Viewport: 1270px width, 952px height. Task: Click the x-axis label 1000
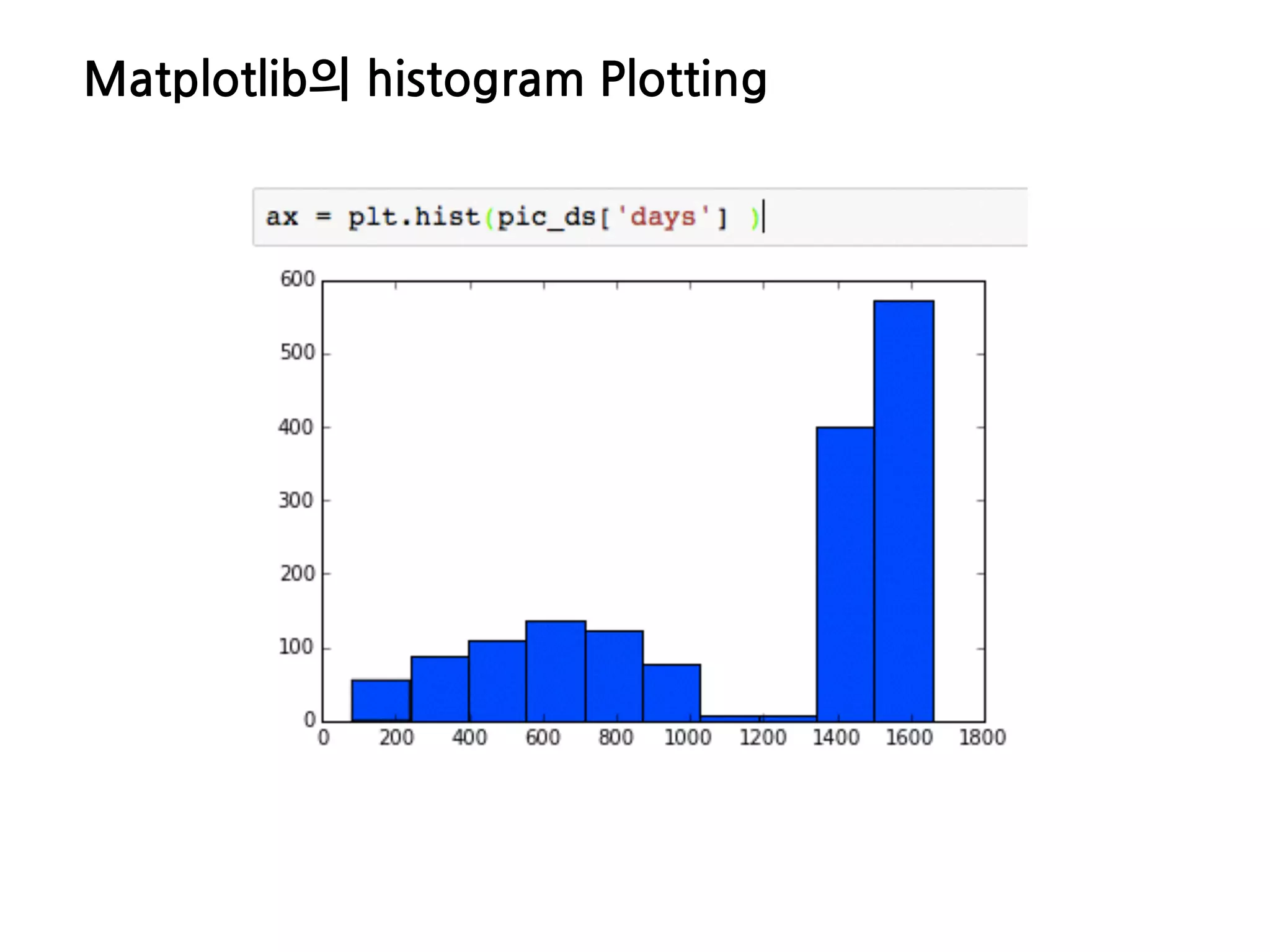click(687, 738)
